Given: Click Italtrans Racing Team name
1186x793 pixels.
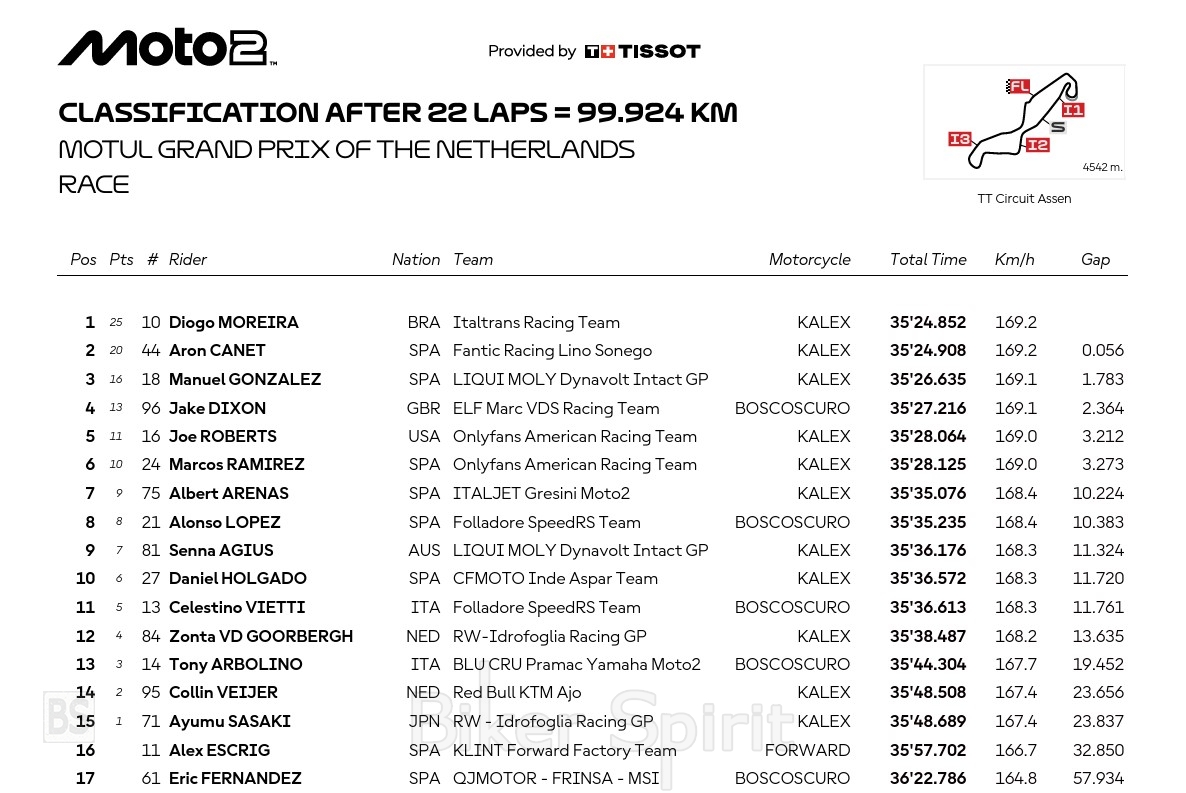Looking at the screenshot, I should [536, 322].
